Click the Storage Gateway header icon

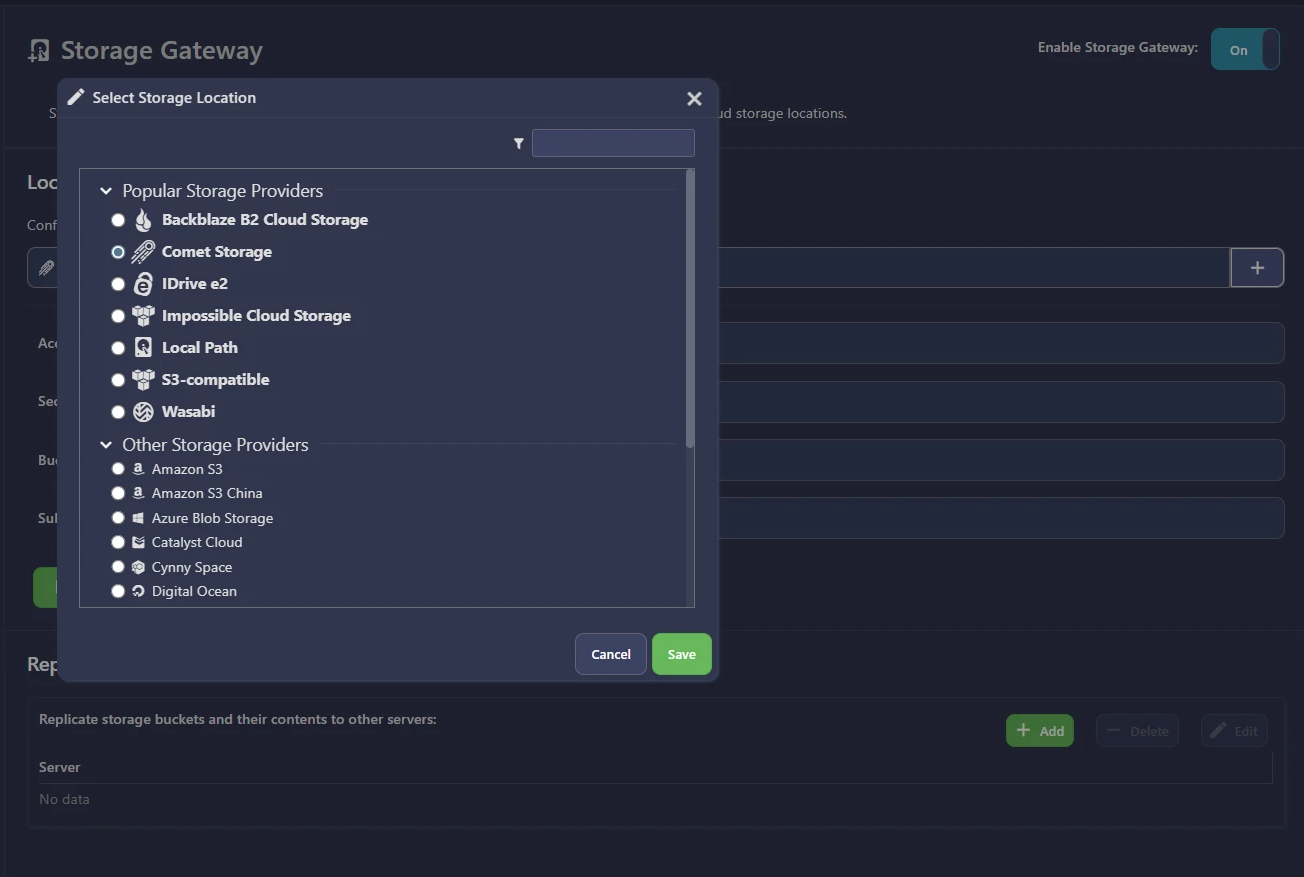tap(39, 51)
